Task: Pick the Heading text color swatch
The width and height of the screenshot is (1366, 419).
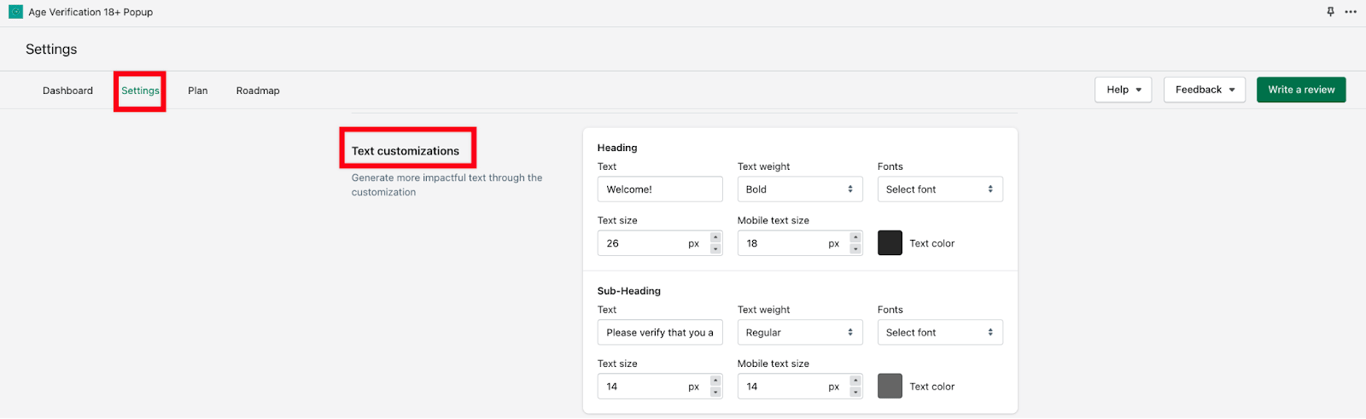Action: (x=890, y=243)
